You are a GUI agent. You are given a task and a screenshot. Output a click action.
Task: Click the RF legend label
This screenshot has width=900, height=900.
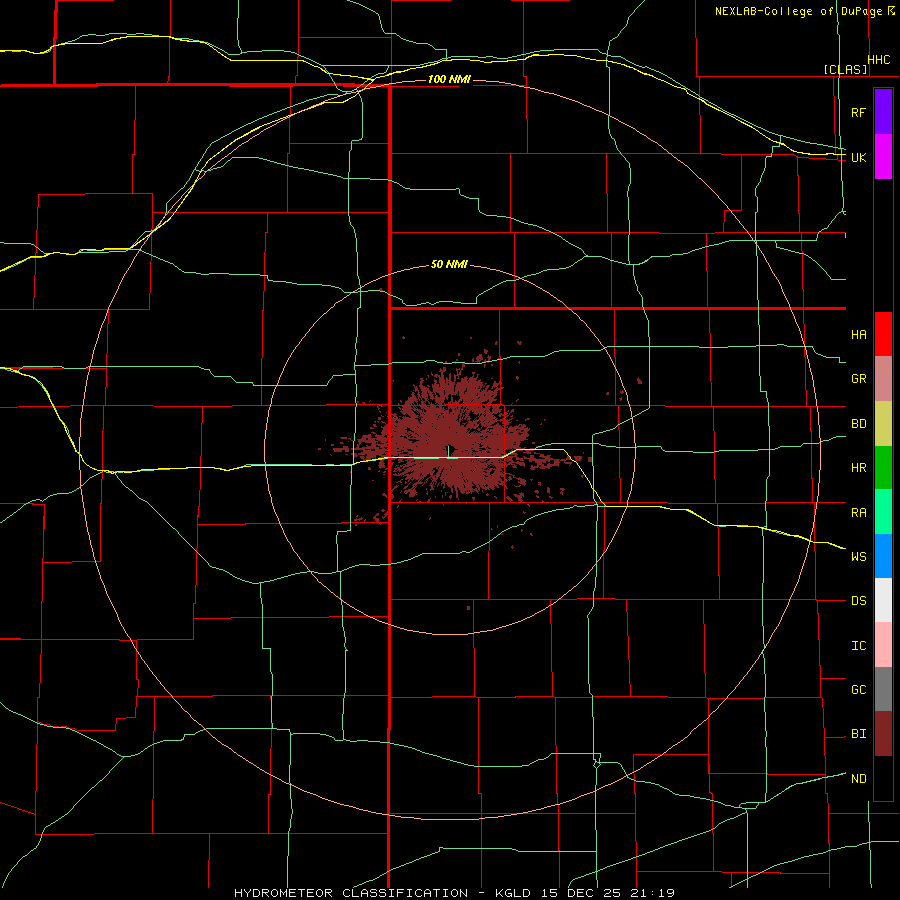pyautogui.click(x=858, y=112)
